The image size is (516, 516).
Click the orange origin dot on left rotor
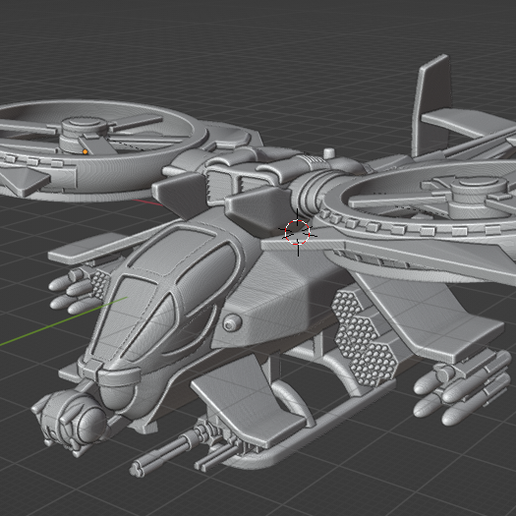coord(85,152)
